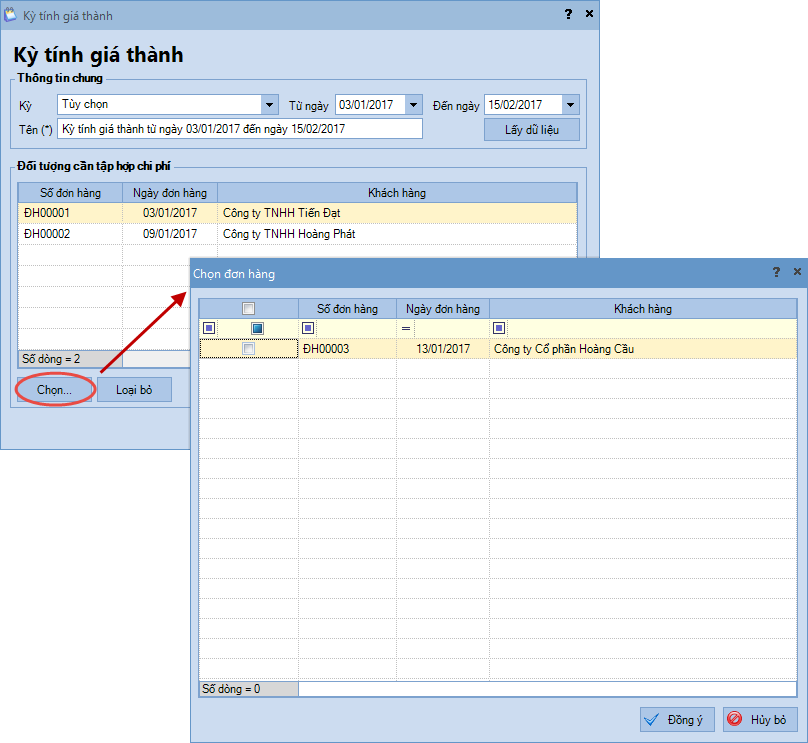Open the Kỳ dropdown list
This screenshot has height=743, width=808.
point(269,105)
